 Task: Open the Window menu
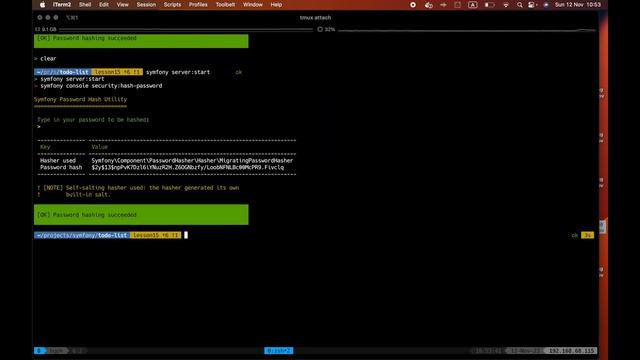pyautogui.click(x=253, y=5)
